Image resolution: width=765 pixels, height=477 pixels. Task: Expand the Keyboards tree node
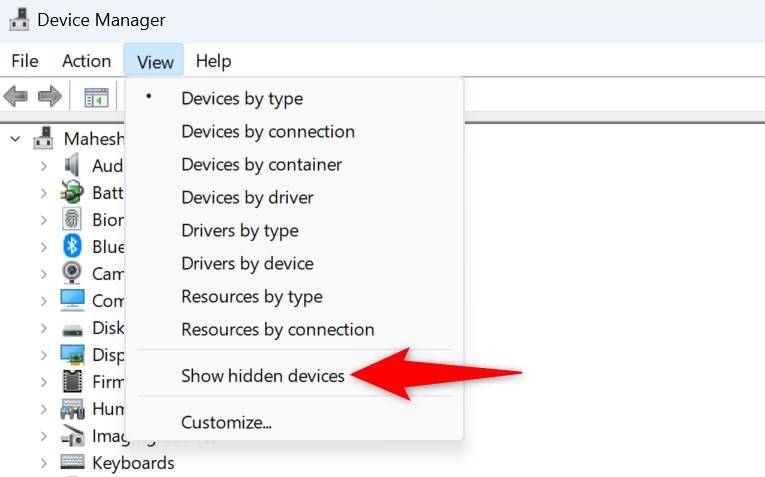43,463
